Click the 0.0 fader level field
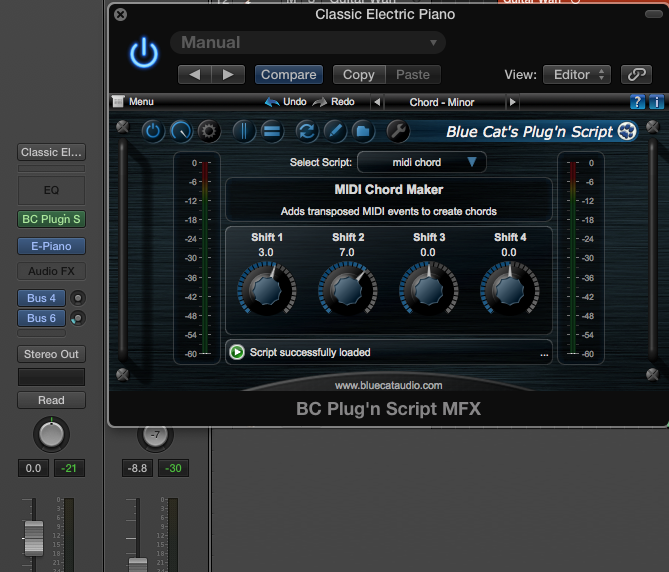 coord(33,468)
